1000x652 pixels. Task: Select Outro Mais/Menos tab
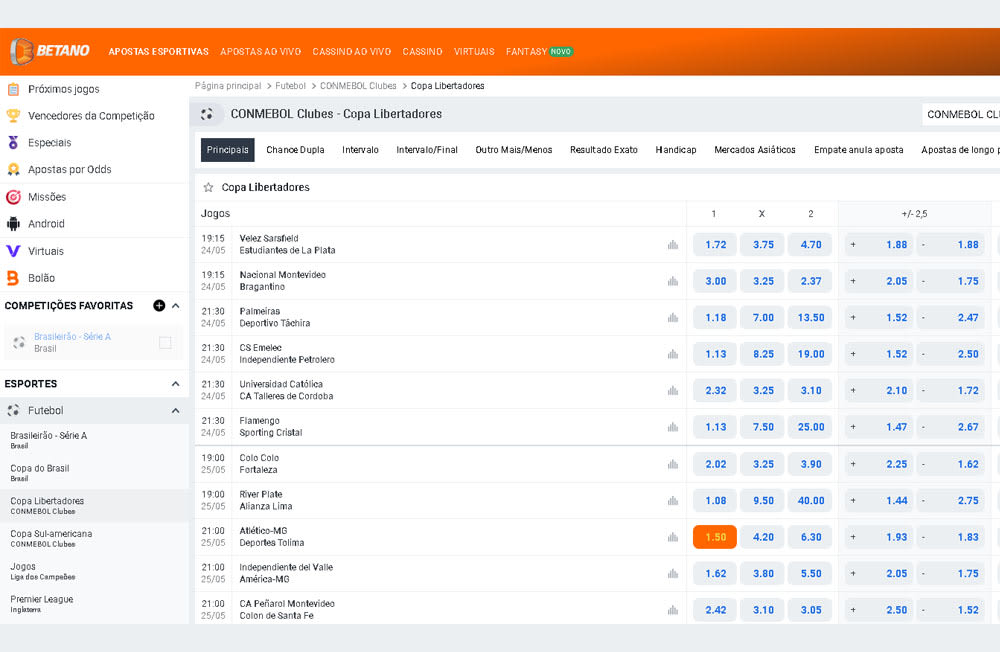click(x=513, y=150)
